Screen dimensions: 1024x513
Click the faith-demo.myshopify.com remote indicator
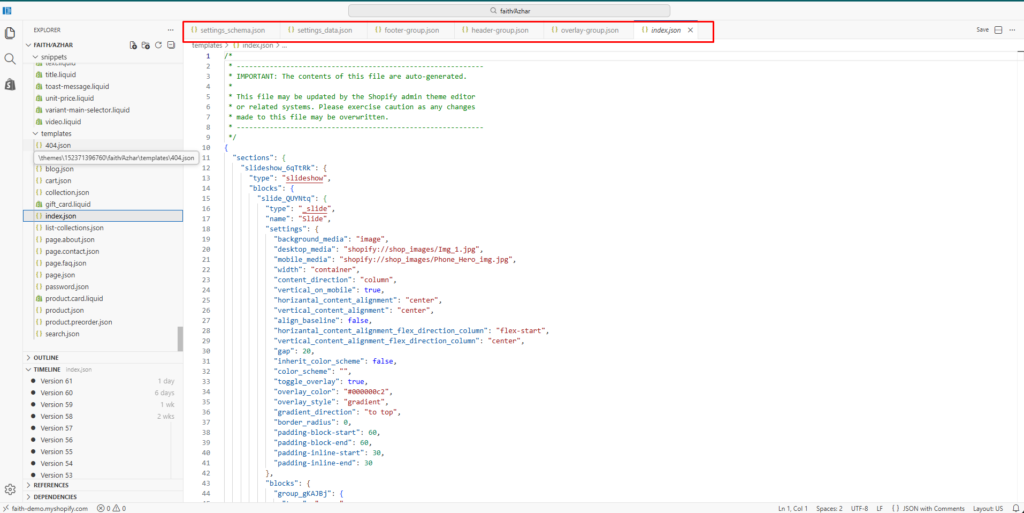(45, 508)
